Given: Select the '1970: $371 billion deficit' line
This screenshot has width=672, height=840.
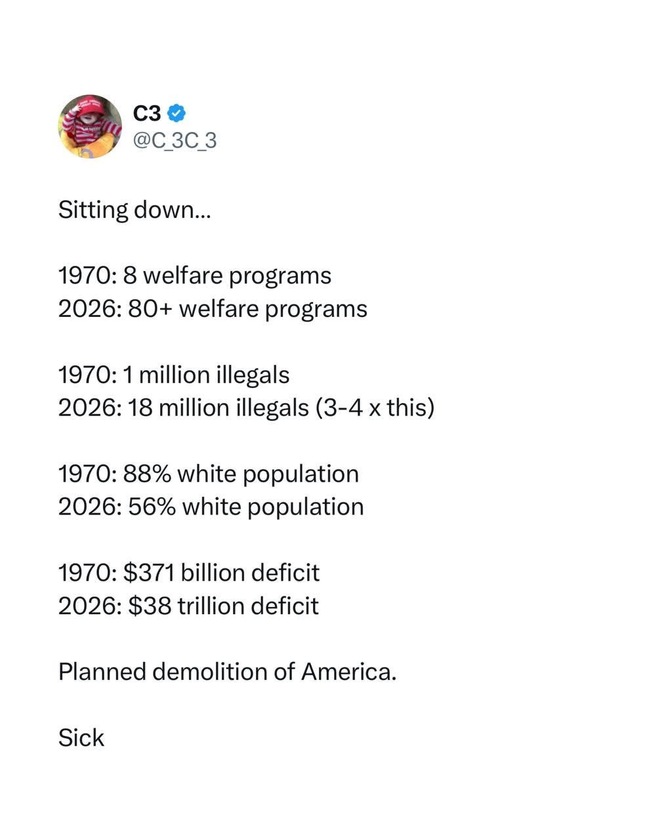Looking at the screenshot, I should click(188, 573).
